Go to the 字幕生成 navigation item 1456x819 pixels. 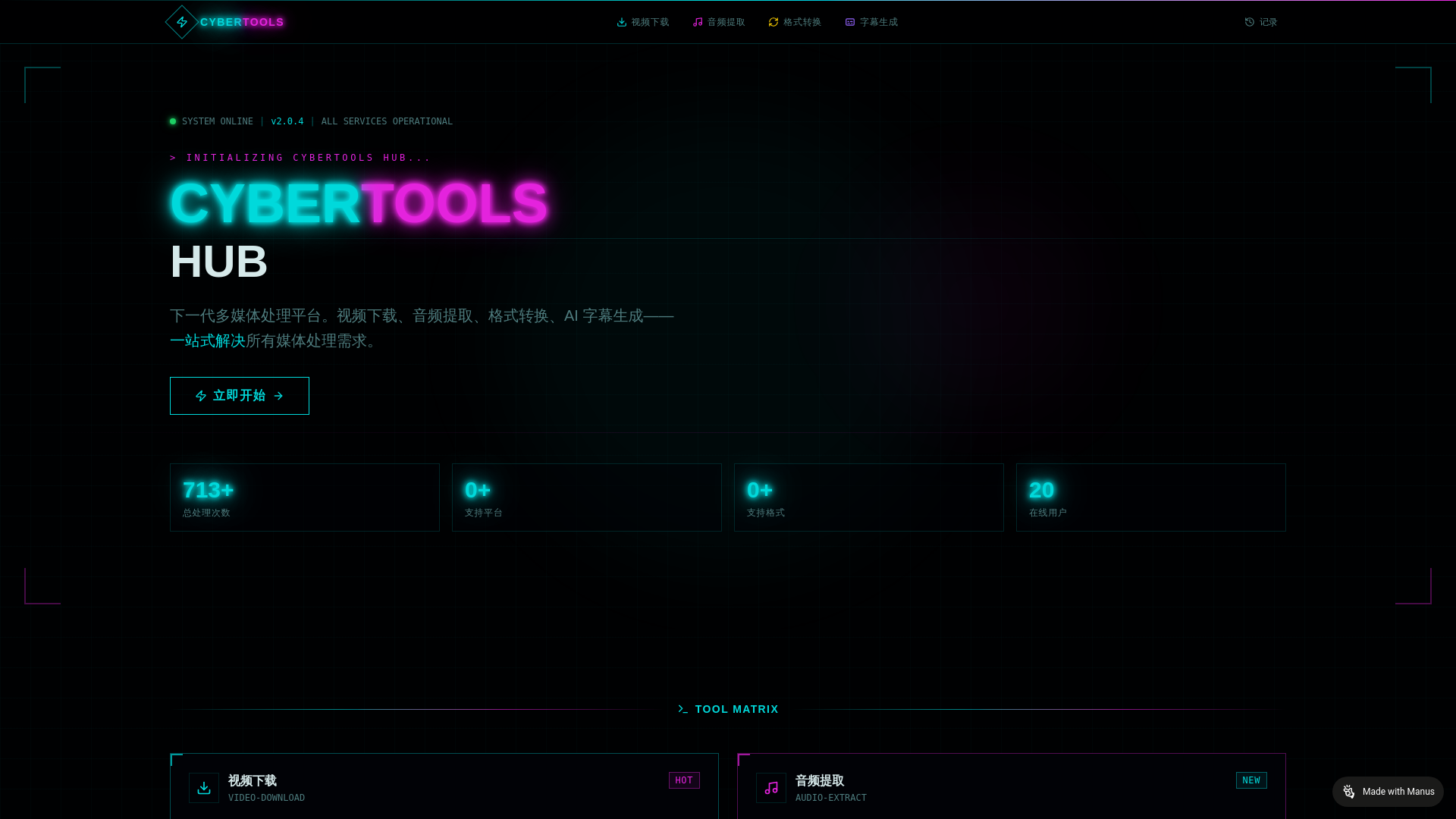point(879,22)
